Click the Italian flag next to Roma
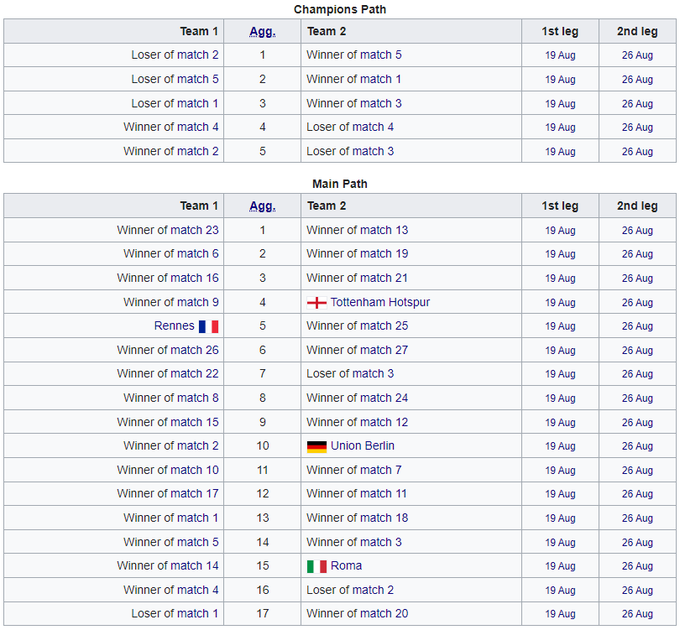Viewport: 680px width, 630px height. click(x=316, y=566)
